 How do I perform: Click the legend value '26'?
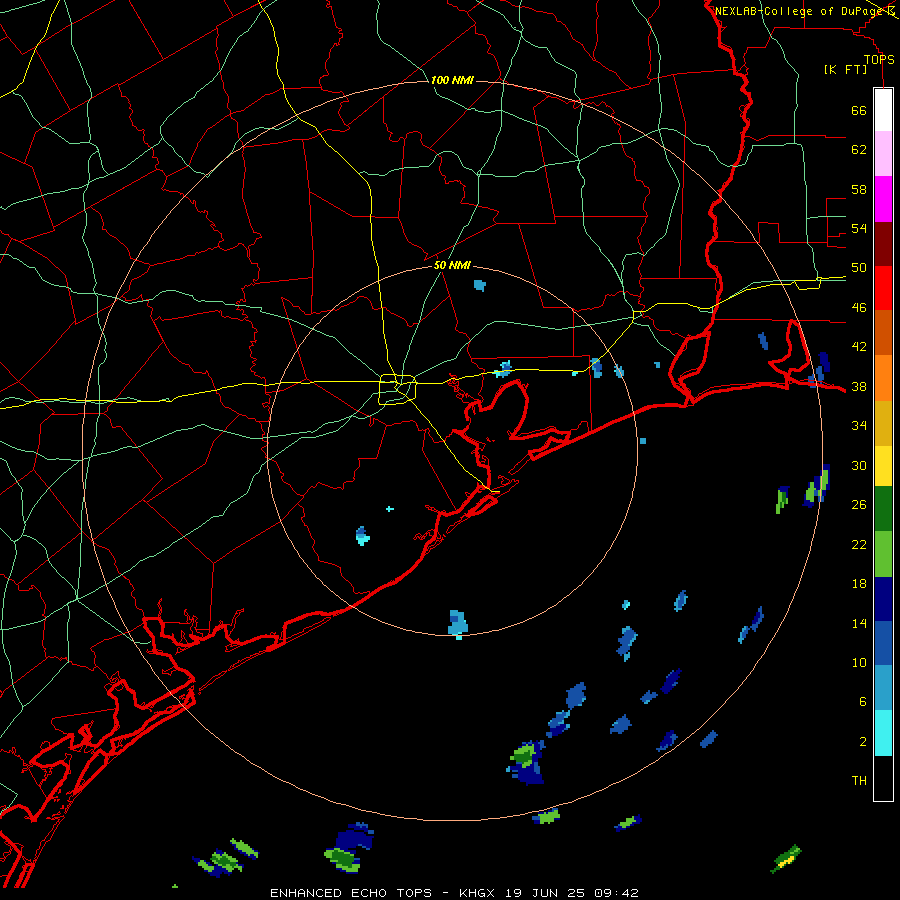point(859,505)
